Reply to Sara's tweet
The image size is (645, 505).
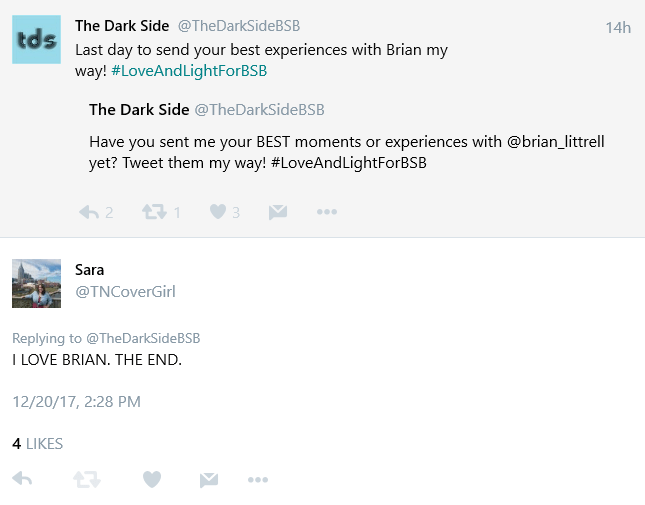22,480
